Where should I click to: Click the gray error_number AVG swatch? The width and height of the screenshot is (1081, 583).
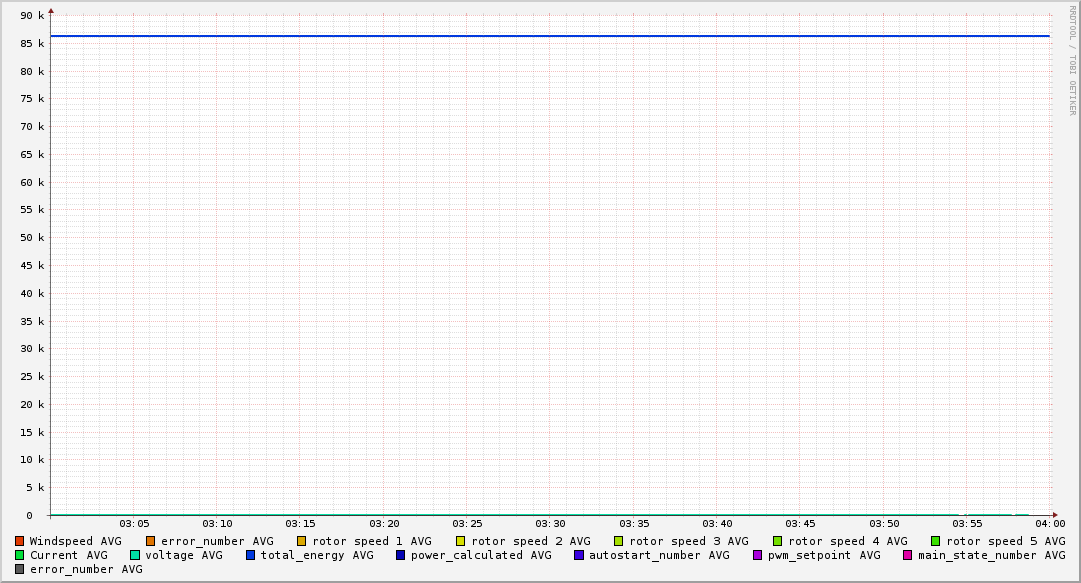pos(20,569)
